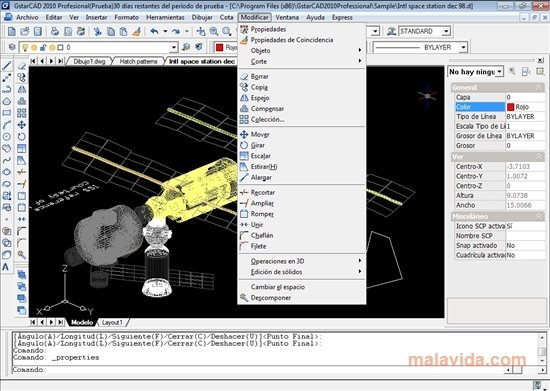Click the Explode tool in the left modify toolbar

pos(22,255)
